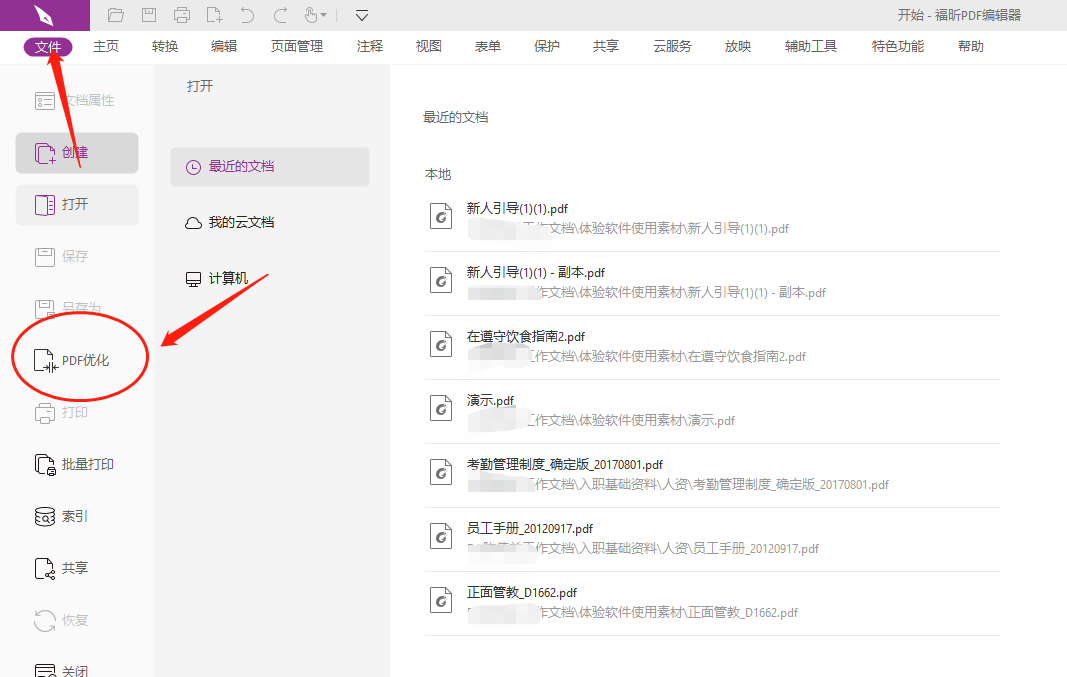Click the printer icon in the toolbar
The width and height of the screenshot is (1067, 677).
pyautogui.click(x=181, y=15)
